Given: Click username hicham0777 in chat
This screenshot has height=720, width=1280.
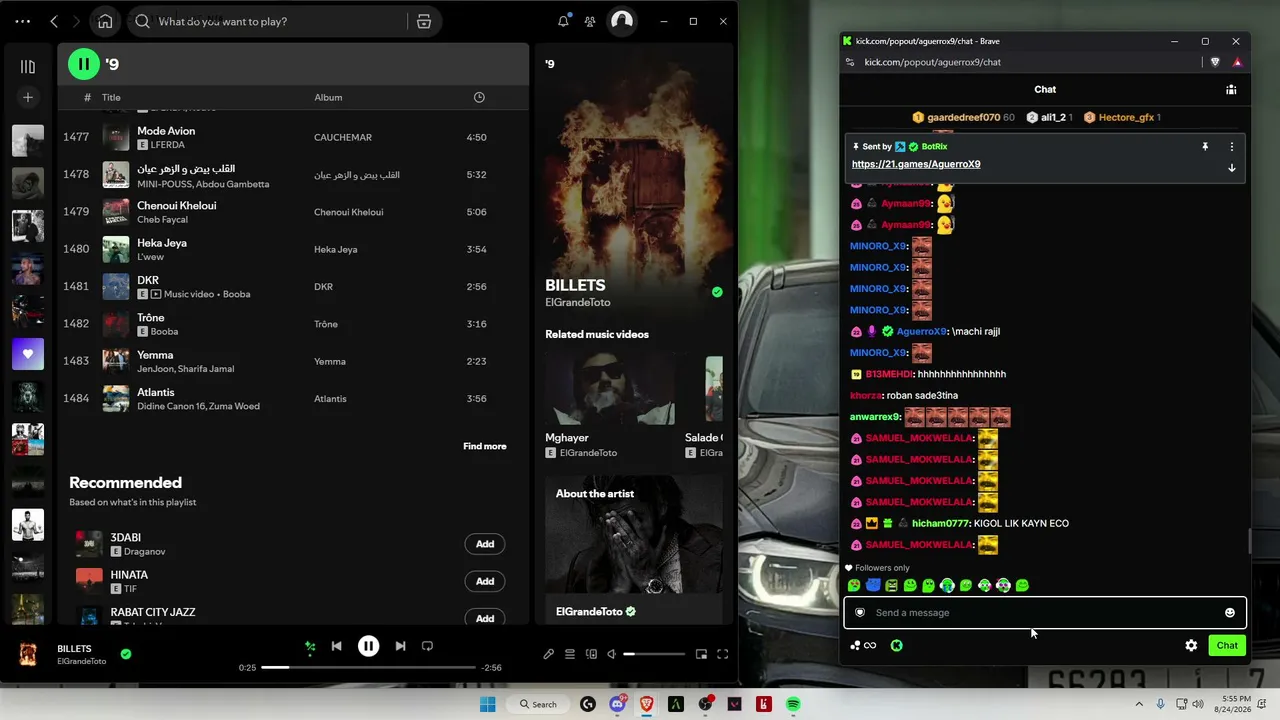Looking at the screenshot, I should [x=941, y=524].
